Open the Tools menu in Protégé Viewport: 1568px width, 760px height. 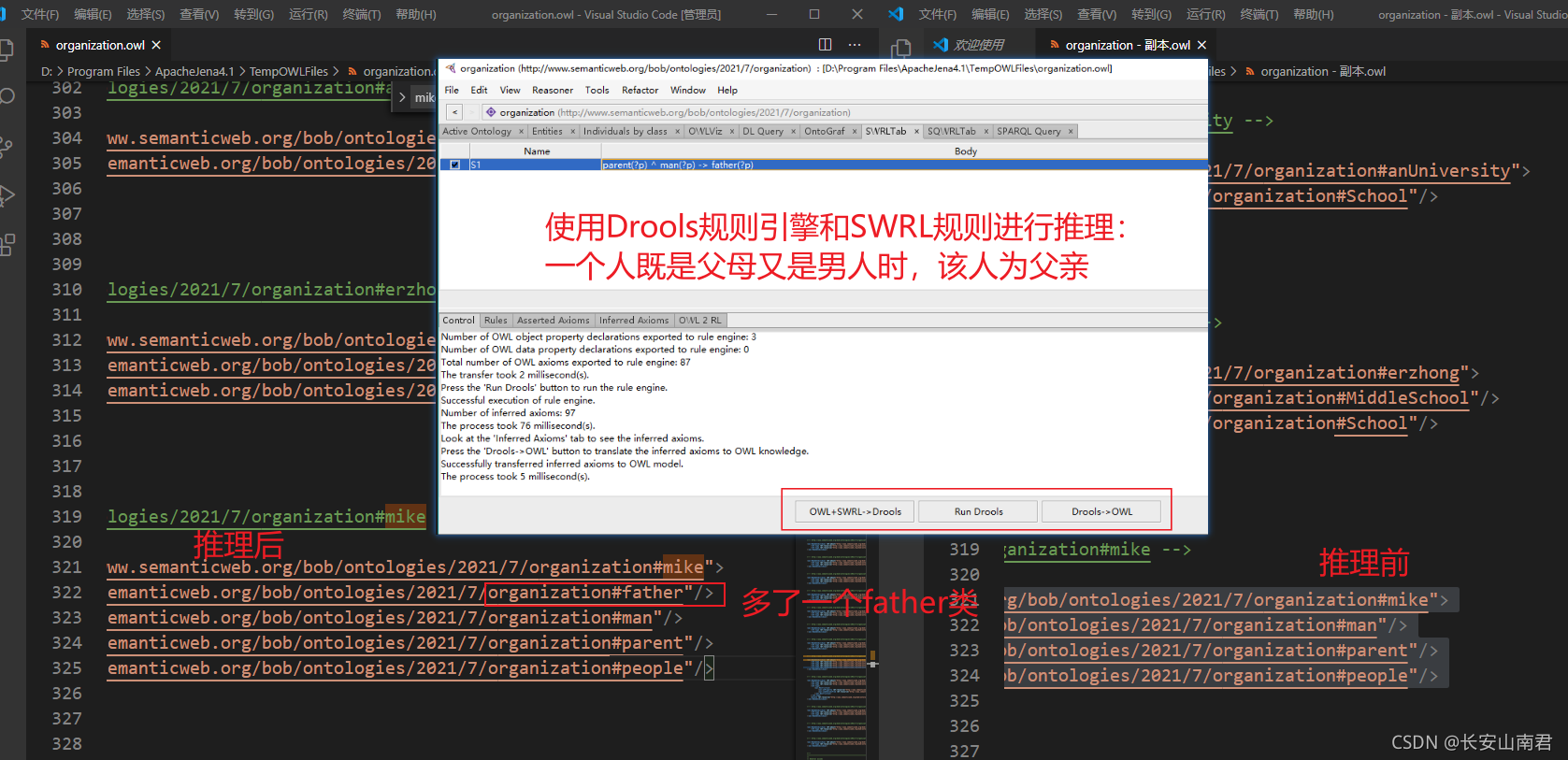(x=597, y=91)
